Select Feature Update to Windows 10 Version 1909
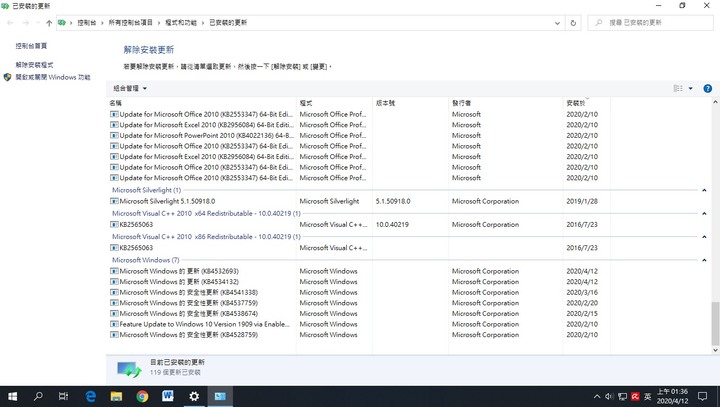The width and height of the screenshot is (720, 407). pyautogui.click(x=360, y=324)
